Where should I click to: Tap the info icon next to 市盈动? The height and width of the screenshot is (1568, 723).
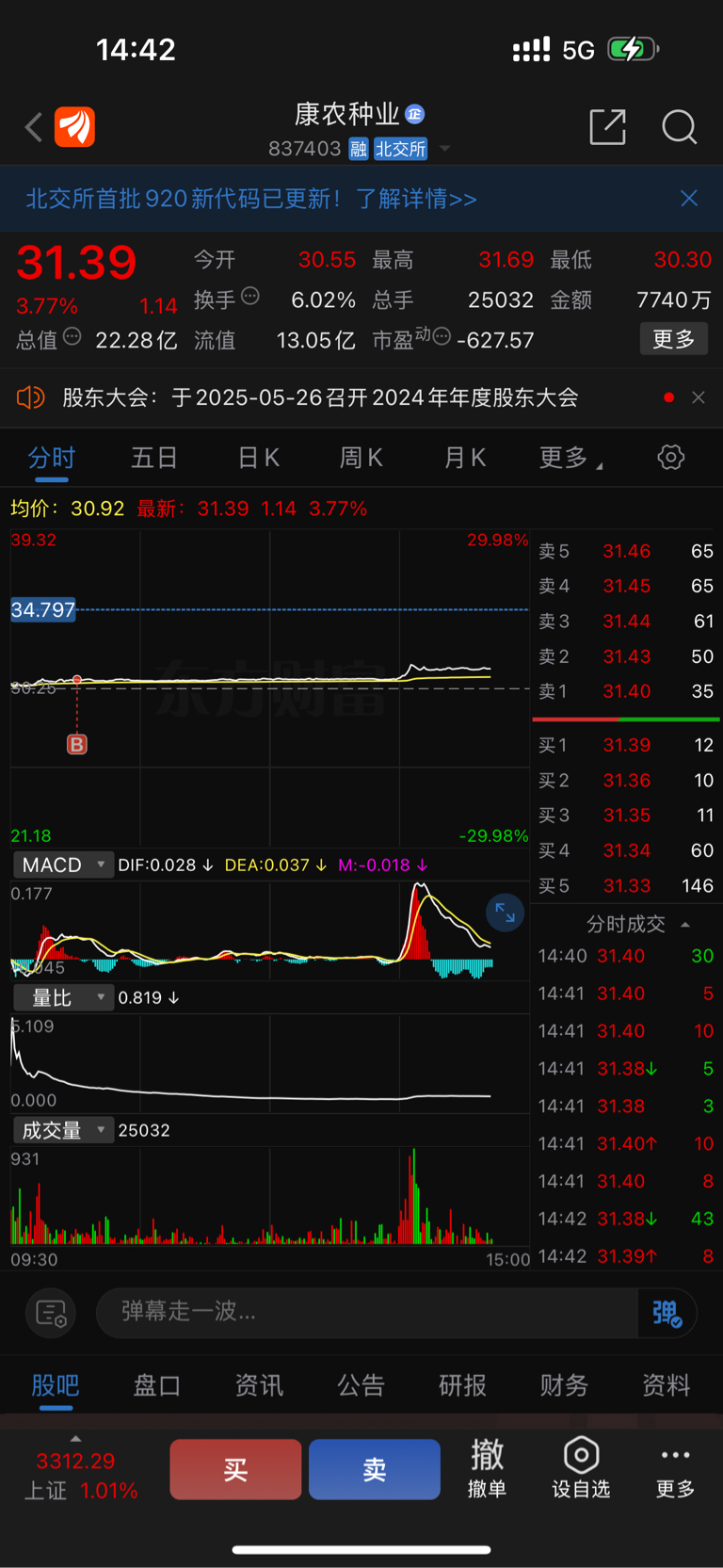[x=442, y=336]
